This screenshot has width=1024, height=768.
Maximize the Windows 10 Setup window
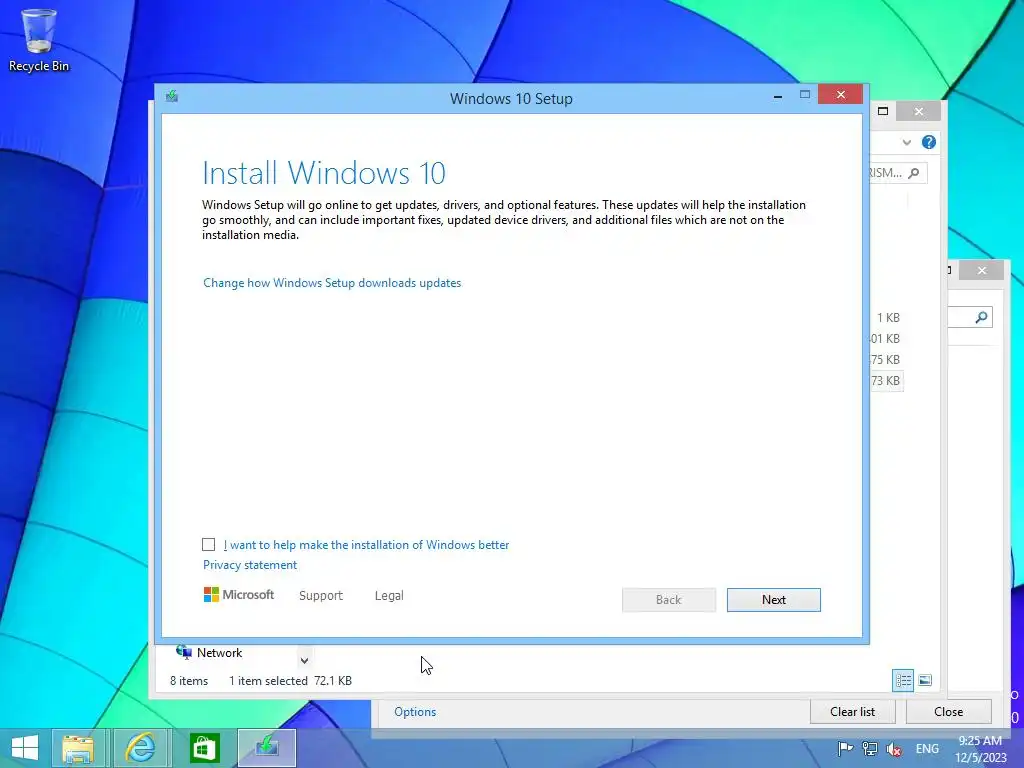point(805,95)
